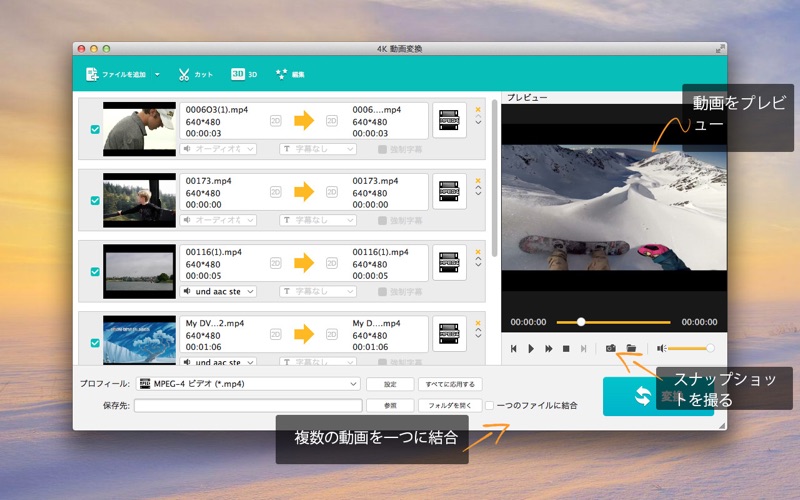Uncheck the 00116(1).mp4 file checkbox
Viewport: 800px width, 500px height.
point(95,271)
